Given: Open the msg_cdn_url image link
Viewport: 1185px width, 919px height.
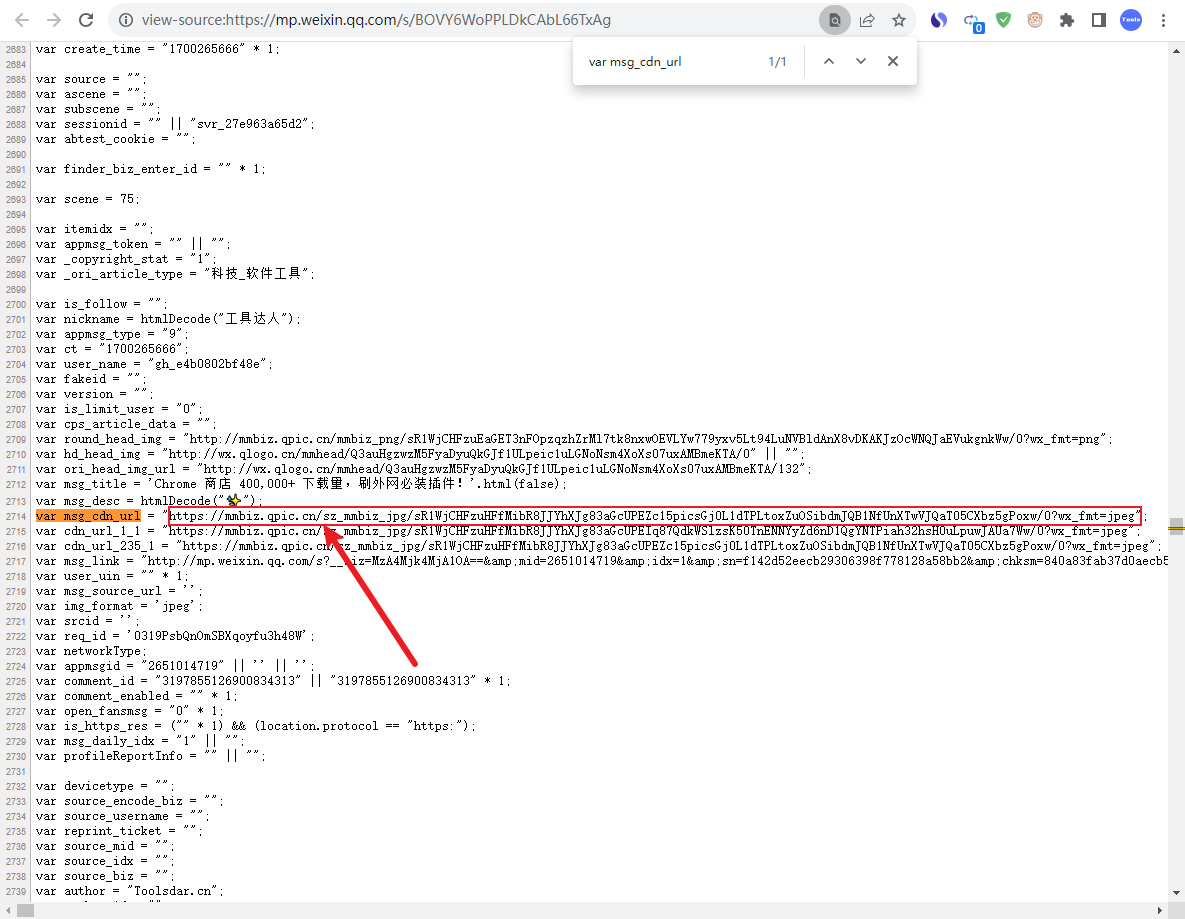Looking at the screenshot, I should [x=652, y=516].
